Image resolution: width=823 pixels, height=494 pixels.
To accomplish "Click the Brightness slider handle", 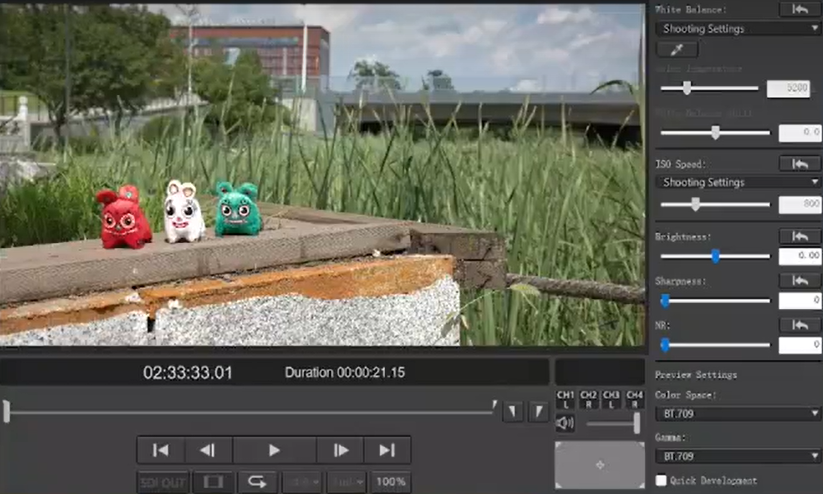I will coord(715,256).
